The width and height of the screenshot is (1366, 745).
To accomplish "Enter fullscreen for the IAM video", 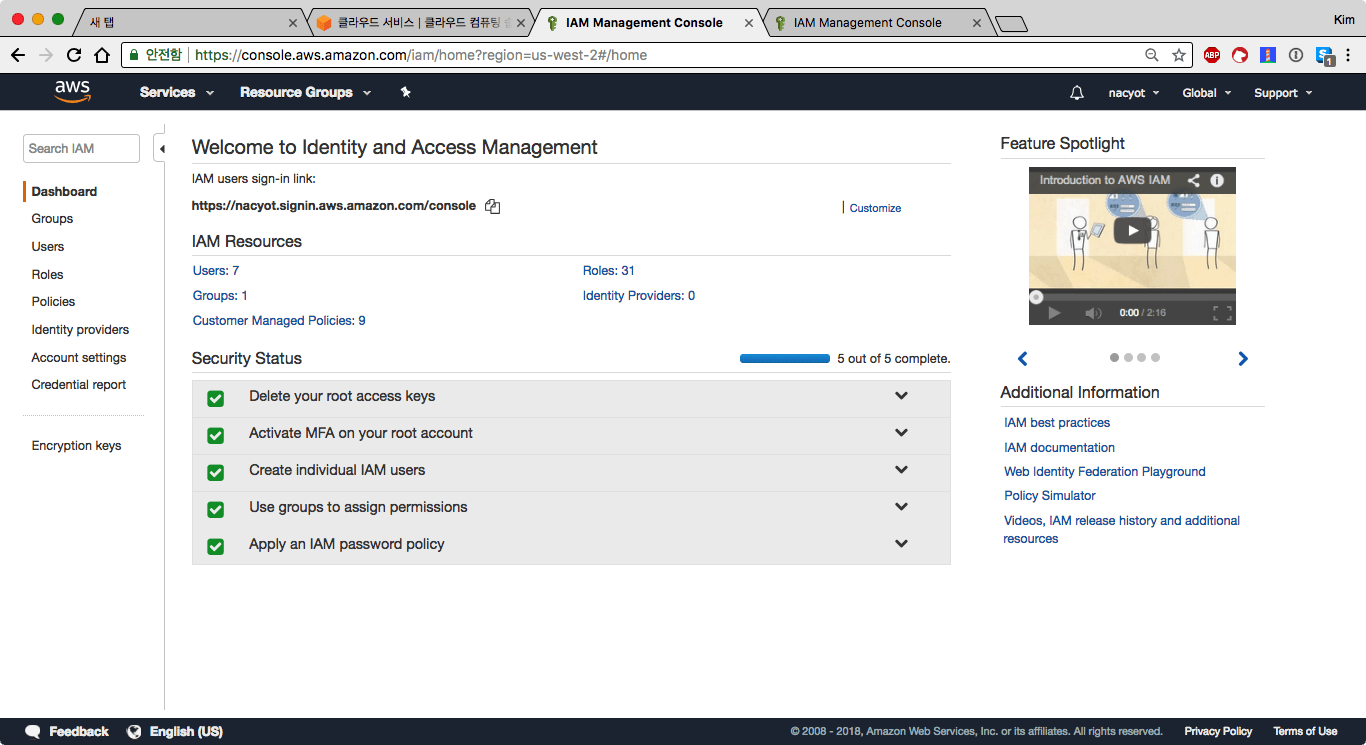I will (x=1222, y=313).
